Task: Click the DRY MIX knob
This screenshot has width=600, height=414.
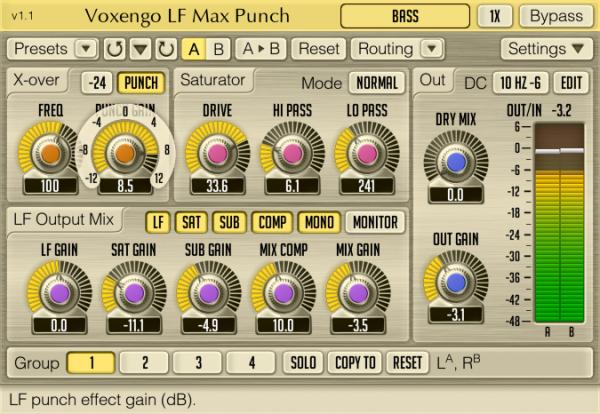Action: [x=456, y=162]
